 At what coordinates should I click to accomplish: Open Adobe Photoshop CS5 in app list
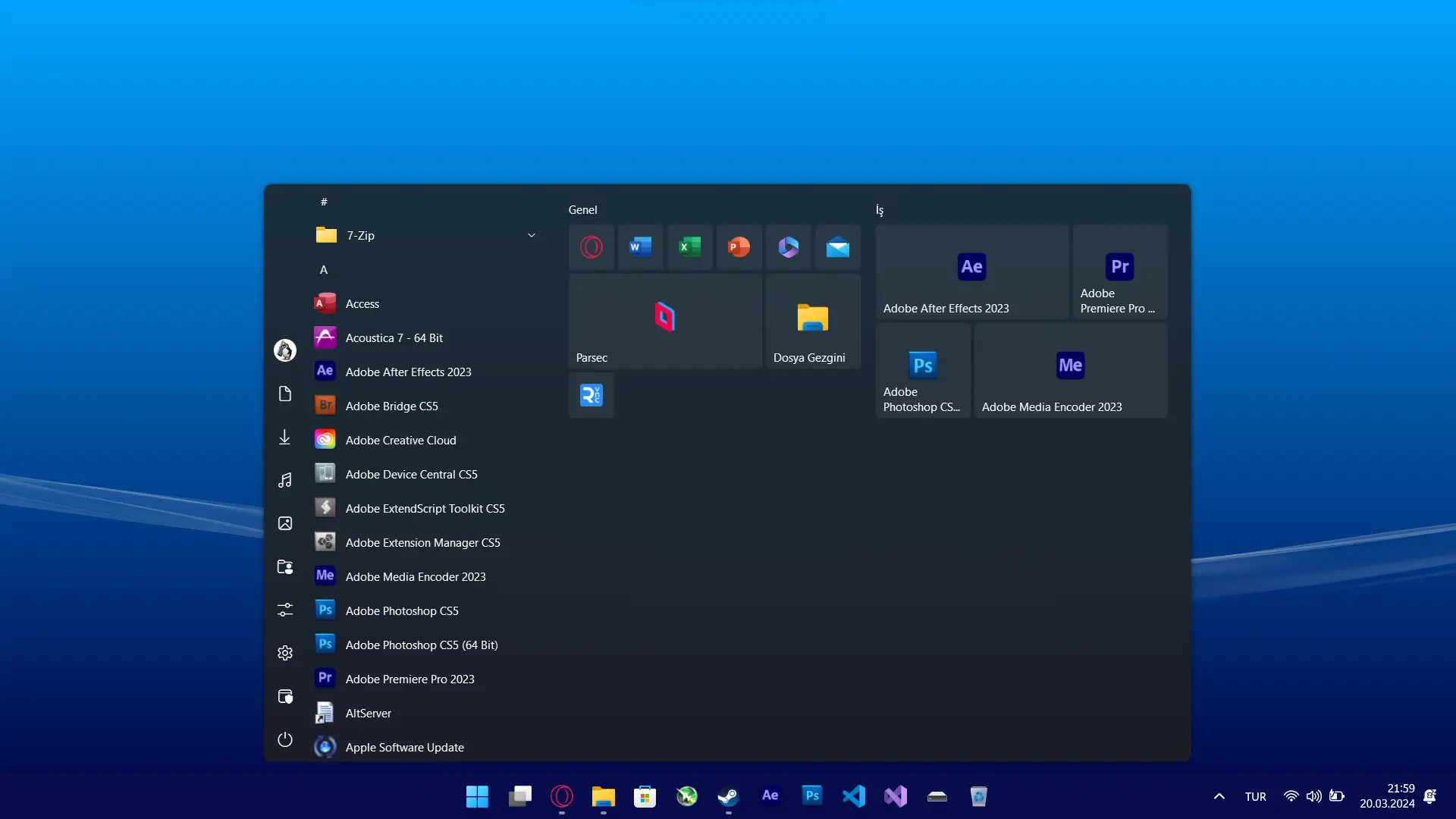pos(427,610)
